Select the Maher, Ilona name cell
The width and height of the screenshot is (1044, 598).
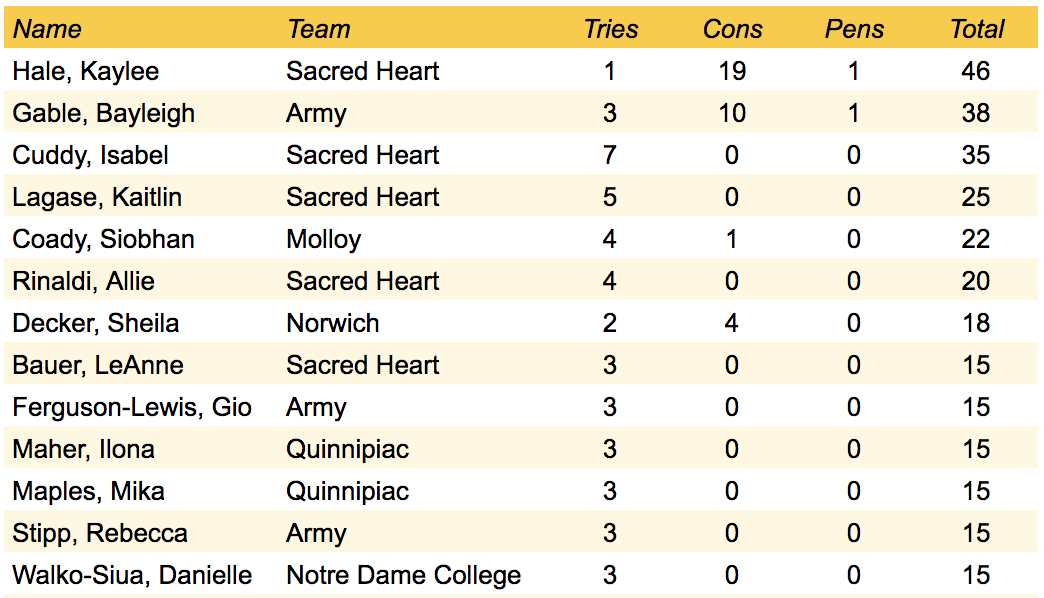click(x=84, y=449)
